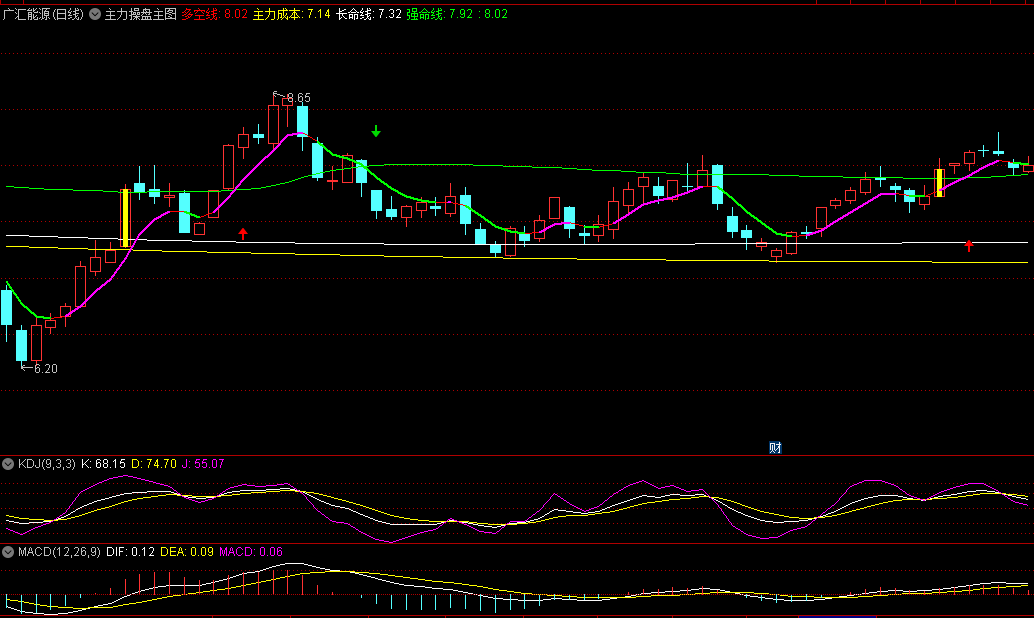Click the blue 财 financial marker
This screenshot has height=618, width=1034.
pos(774,447)
